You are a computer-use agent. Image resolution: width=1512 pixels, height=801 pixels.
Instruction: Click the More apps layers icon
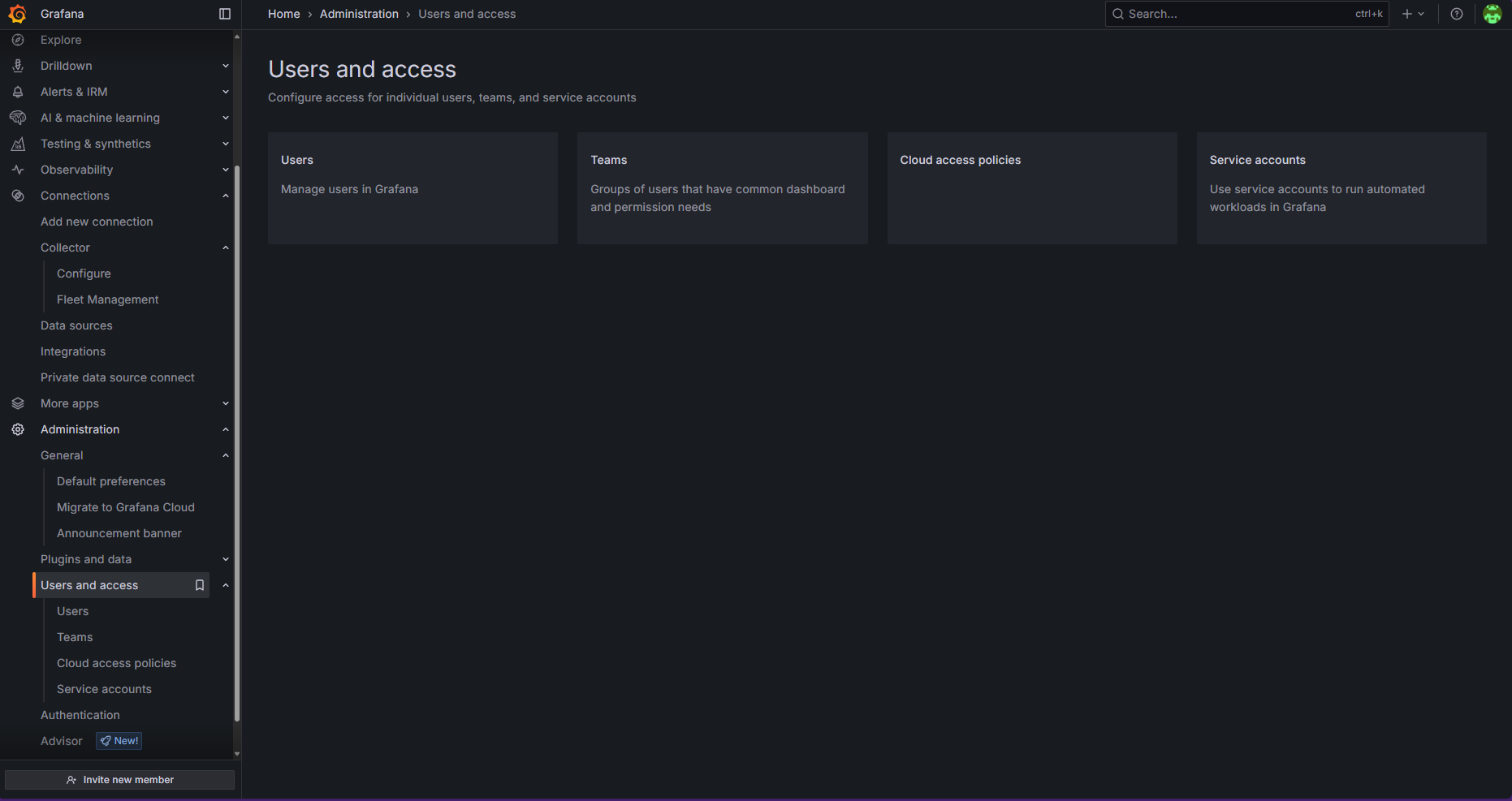[x=18, y=403]
